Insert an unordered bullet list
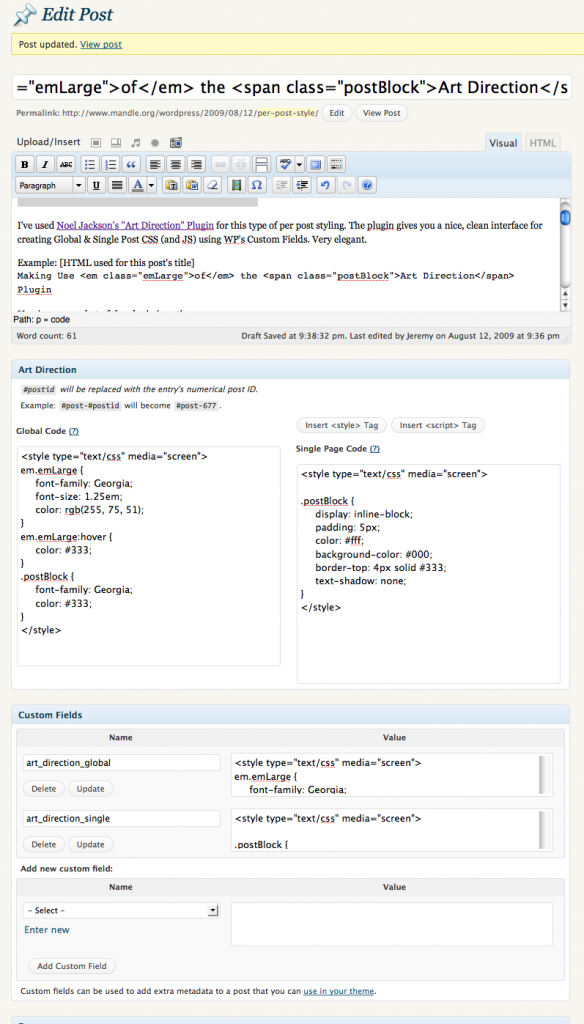This screenshot has height=1024, width=584. (x=91, y=164)
